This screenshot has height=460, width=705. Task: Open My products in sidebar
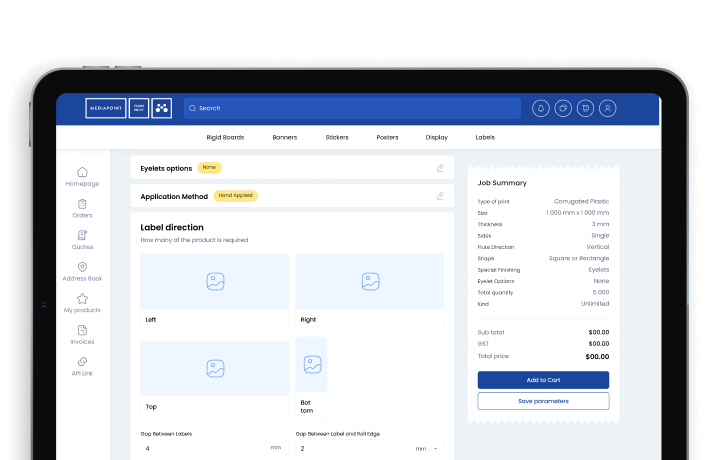tap(82, 303)
